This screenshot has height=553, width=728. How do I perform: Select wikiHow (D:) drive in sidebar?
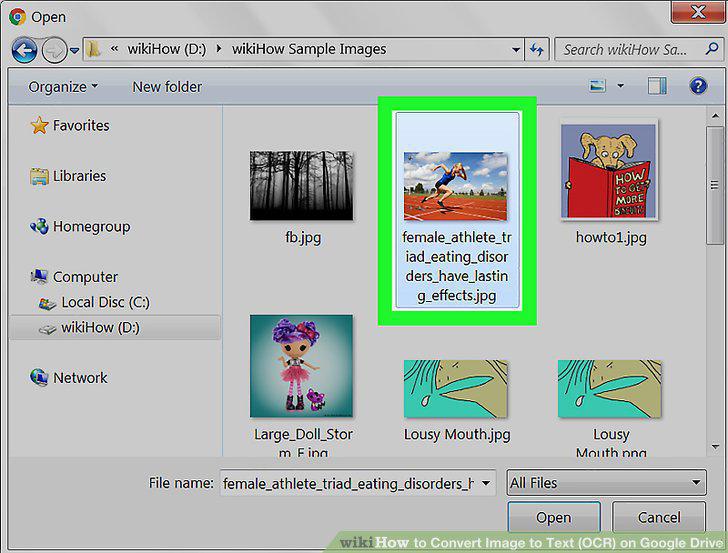pos(115,328)
